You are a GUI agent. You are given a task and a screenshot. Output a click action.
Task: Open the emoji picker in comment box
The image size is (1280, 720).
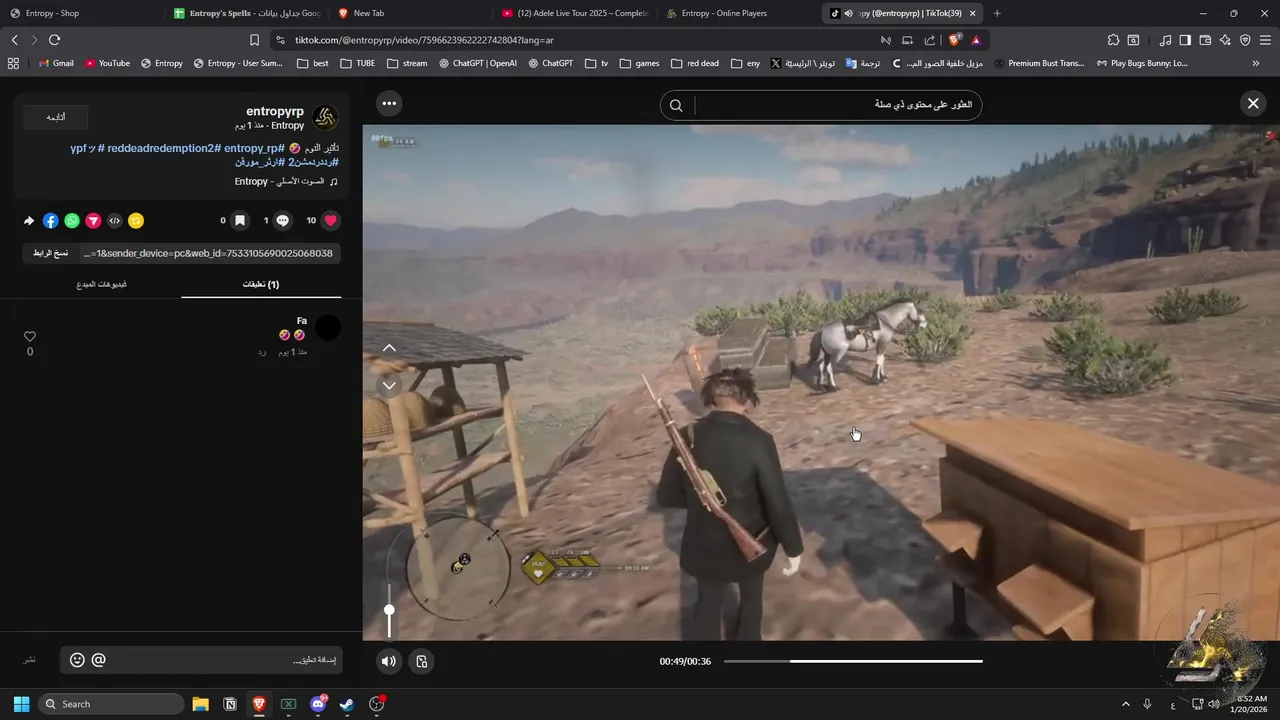[x=77, y=660]
